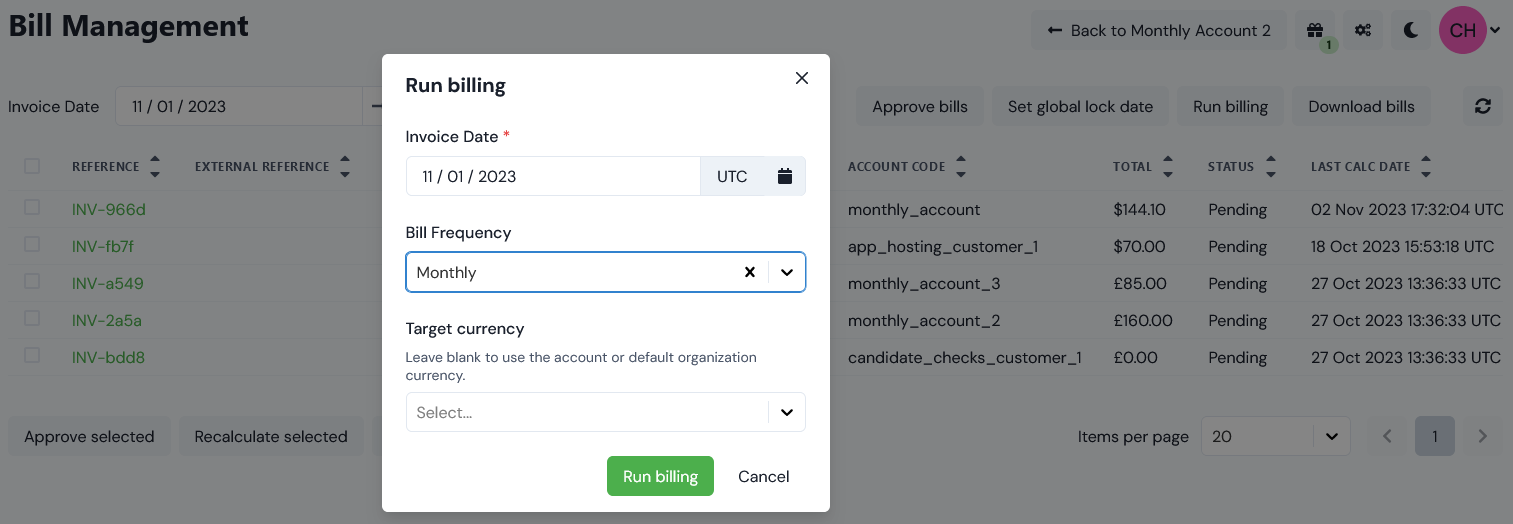
Task: Click Download bills button
Action: pyautogui.click(x=1361, y=106)
